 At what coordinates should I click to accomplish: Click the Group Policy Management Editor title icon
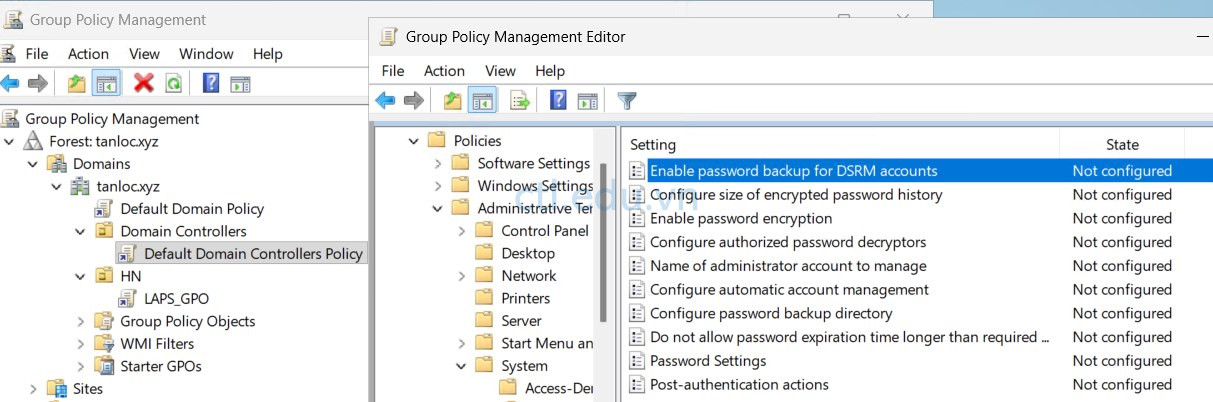389,37
